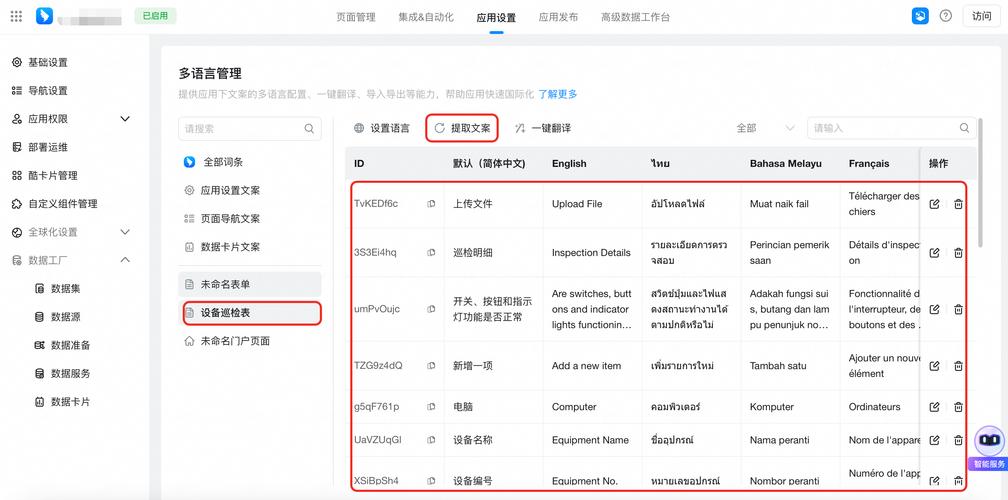Delete the 巡检明细 row
The width and height of the screenshot is (1008, 500).
[x=958, y=253]
